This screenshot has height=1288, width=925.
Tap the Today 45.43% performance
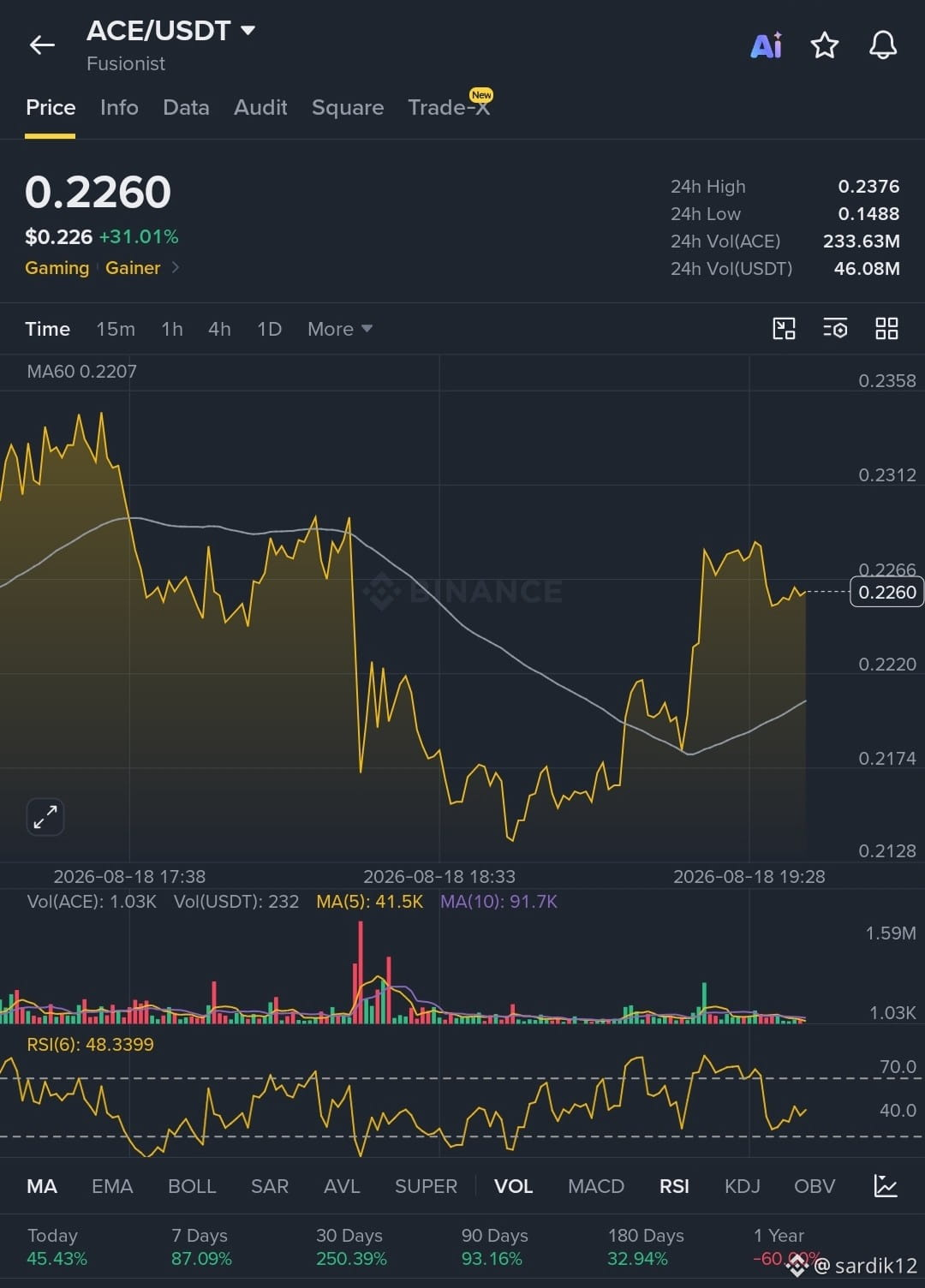tap(57, 1247)
